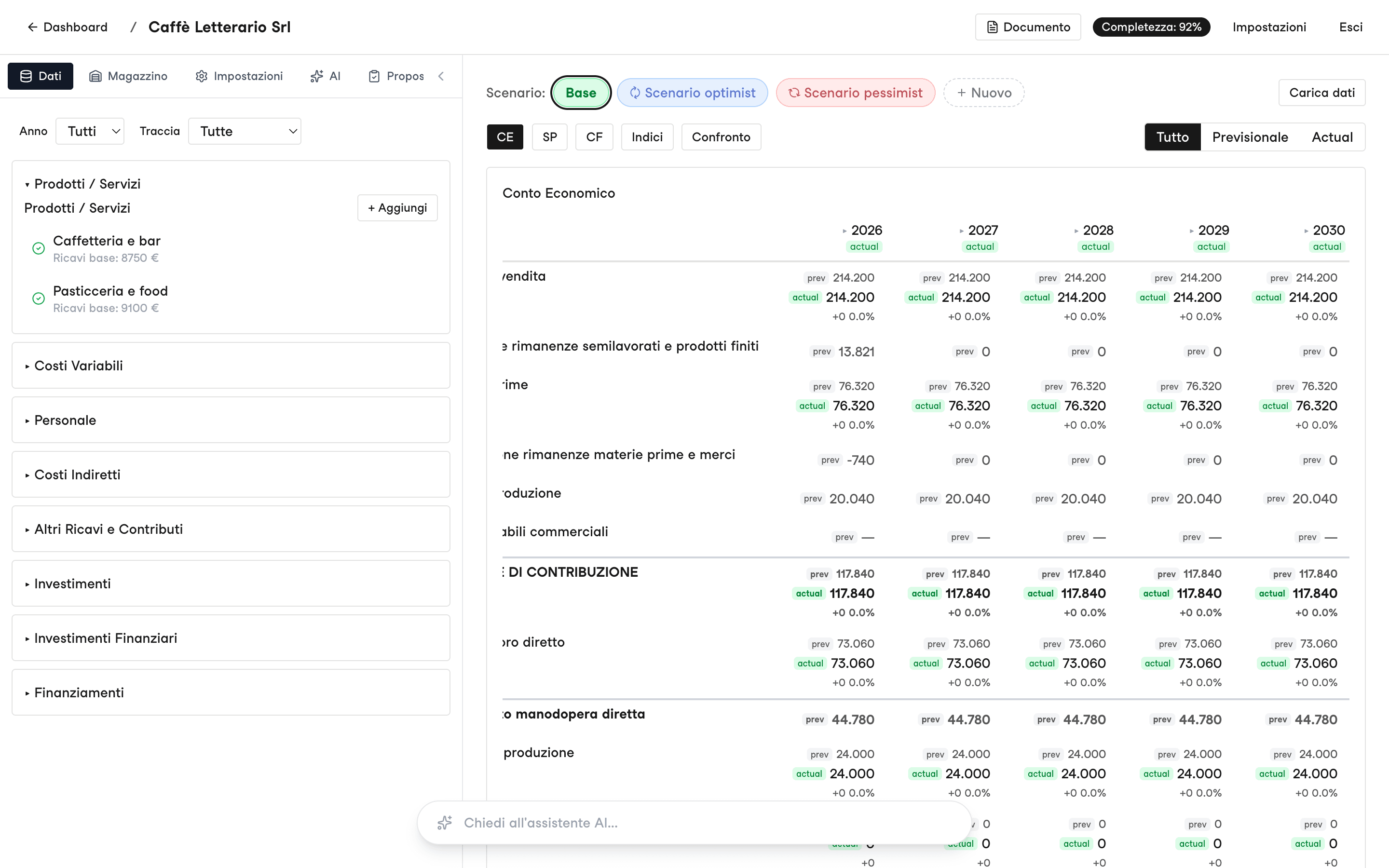Open the Anno dropdown set to Tutti
Screen dimensions: 1389x868
point(90,131)
